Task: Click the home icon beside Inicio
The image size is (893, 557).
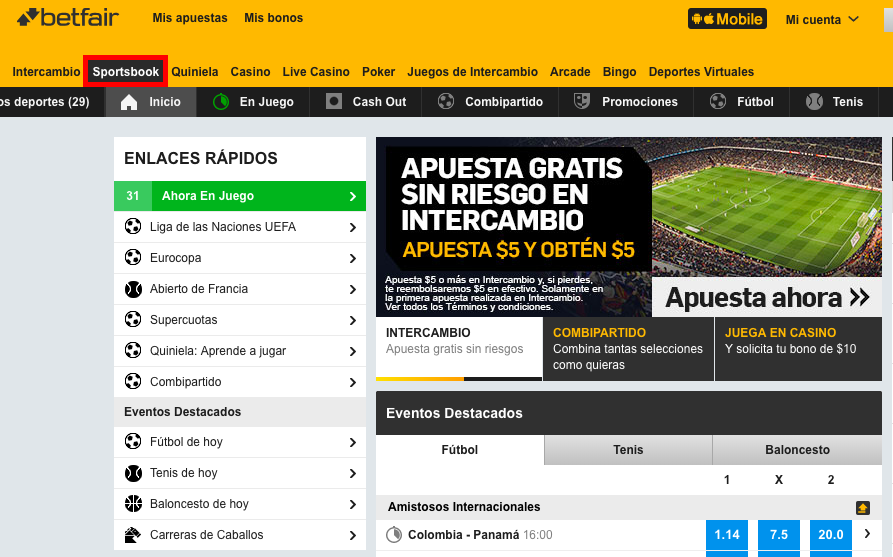Action: [x=129, y=102]
